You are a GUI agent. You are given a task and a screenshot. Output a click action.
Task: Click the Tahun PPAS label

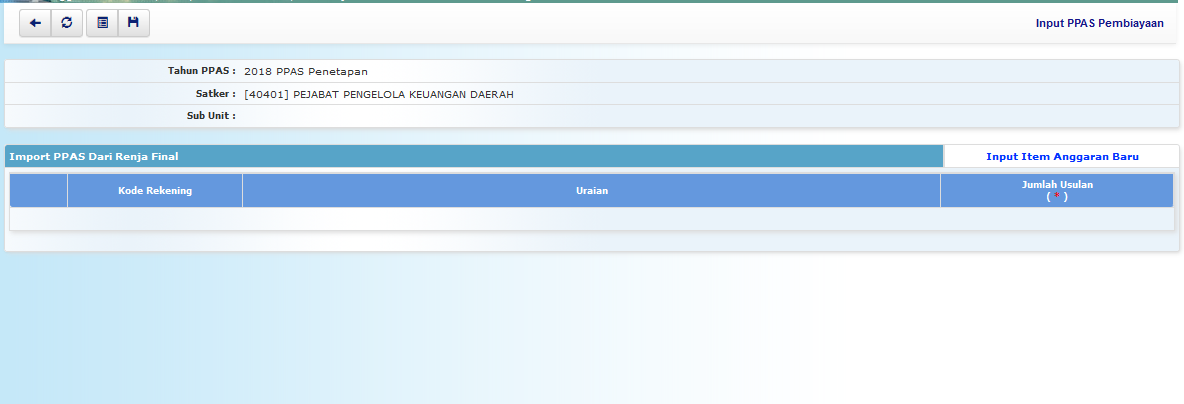tap(201, 71)
